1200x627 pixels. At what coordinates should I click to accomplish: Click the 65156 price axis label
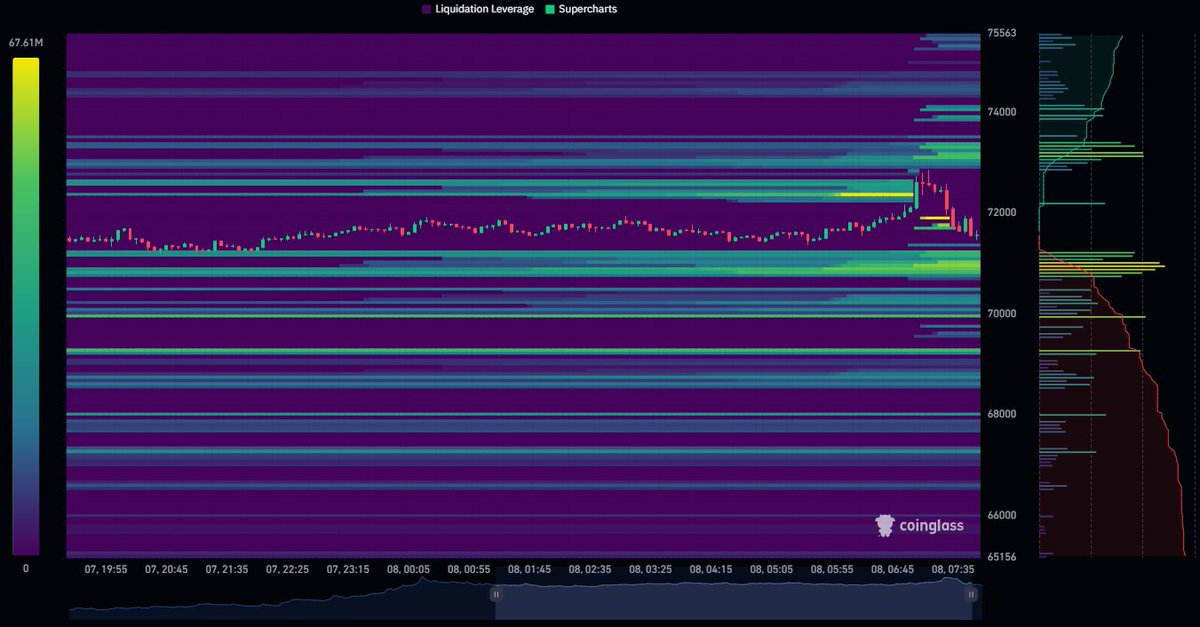[1003, 556]
